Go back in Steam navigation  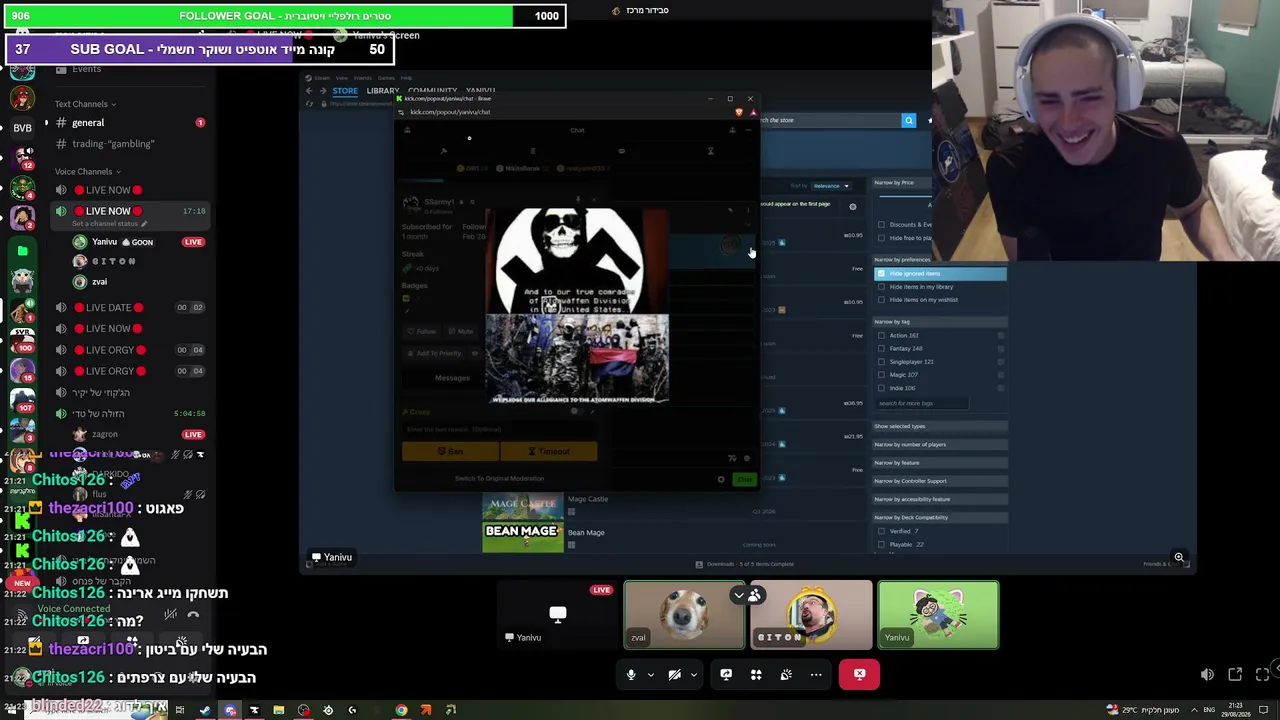(309, 91)
